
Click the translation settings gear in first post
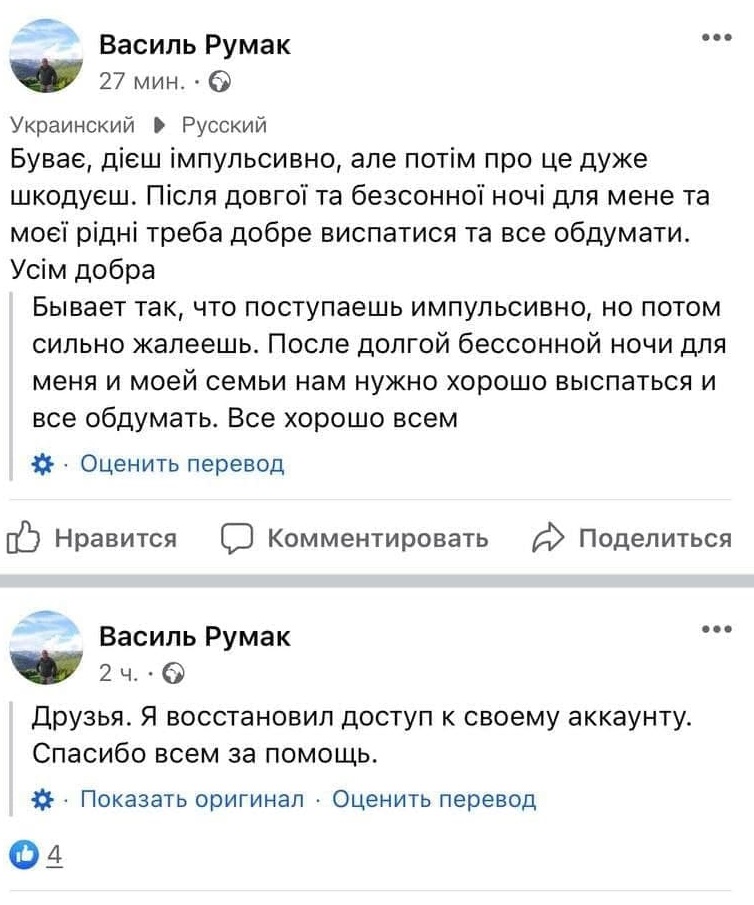pyautogui.click(x=42, y=464)
